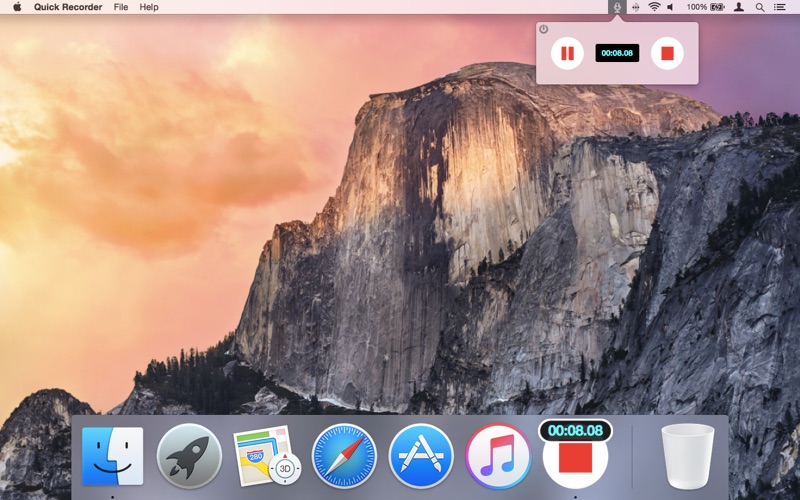Click Quick Recorder stop icon in Dock
800x500 pixels.
coord(576,456)
